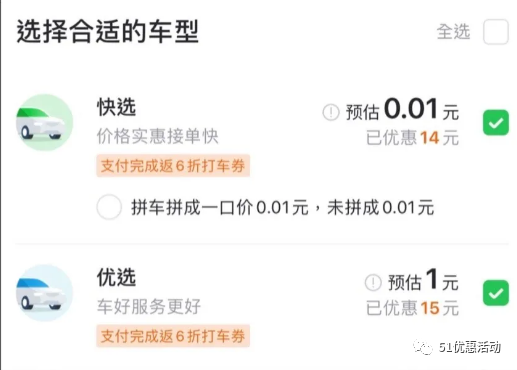Click the 拼车拼成一口价0.01元 text
The height and width of the screenshot is (370, 517).
220,207
